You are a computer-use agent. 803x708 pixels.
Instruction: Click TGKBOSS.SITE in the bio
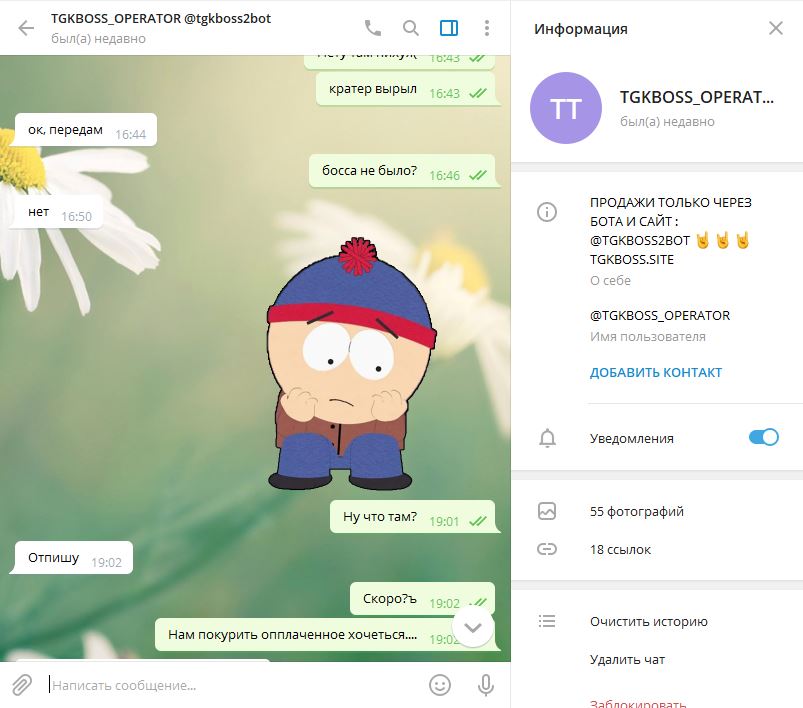pyautogui.click(x=631, y=260)
